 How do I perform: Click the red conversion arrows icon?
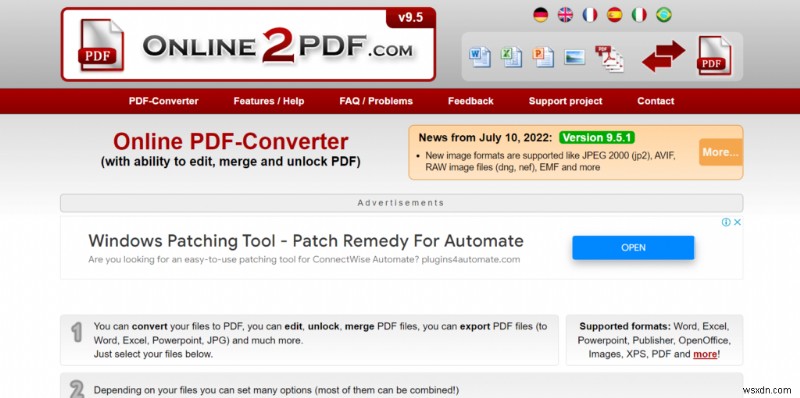tap(663, 56)
